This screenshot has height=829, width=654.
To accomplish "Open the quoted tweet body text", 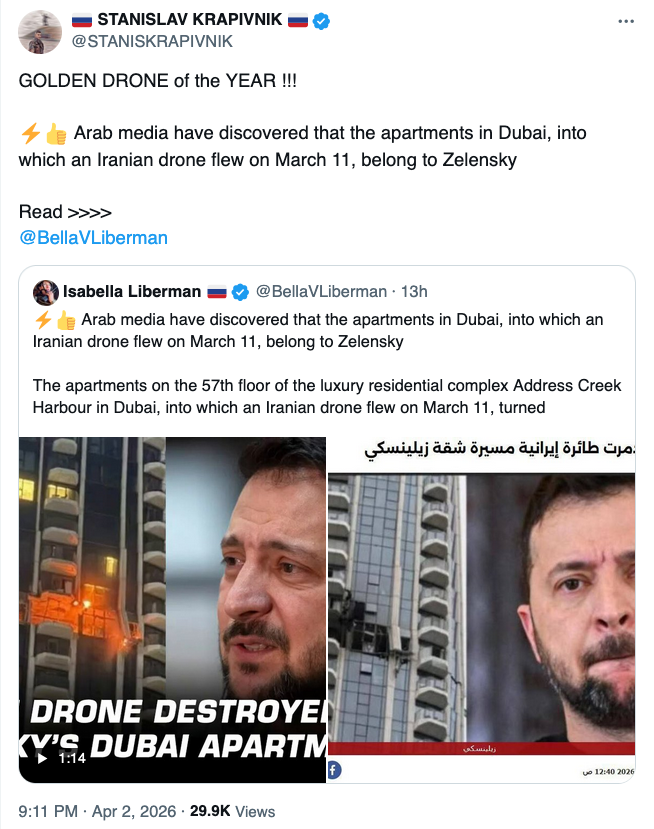I will click(x=327, y=364).
